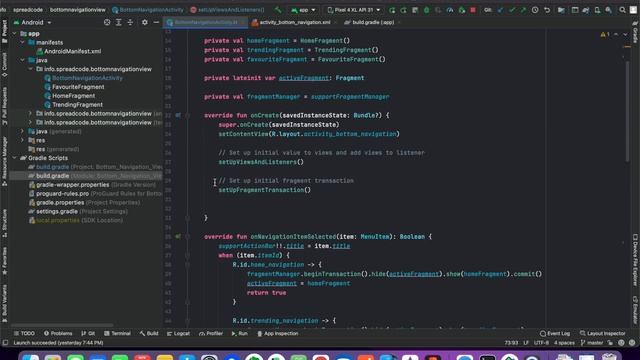Collapse the first info.spreadcode.bottomnavigationview package
The width and height of the screenshot is (640, 360).
click(x=31, y=69)
